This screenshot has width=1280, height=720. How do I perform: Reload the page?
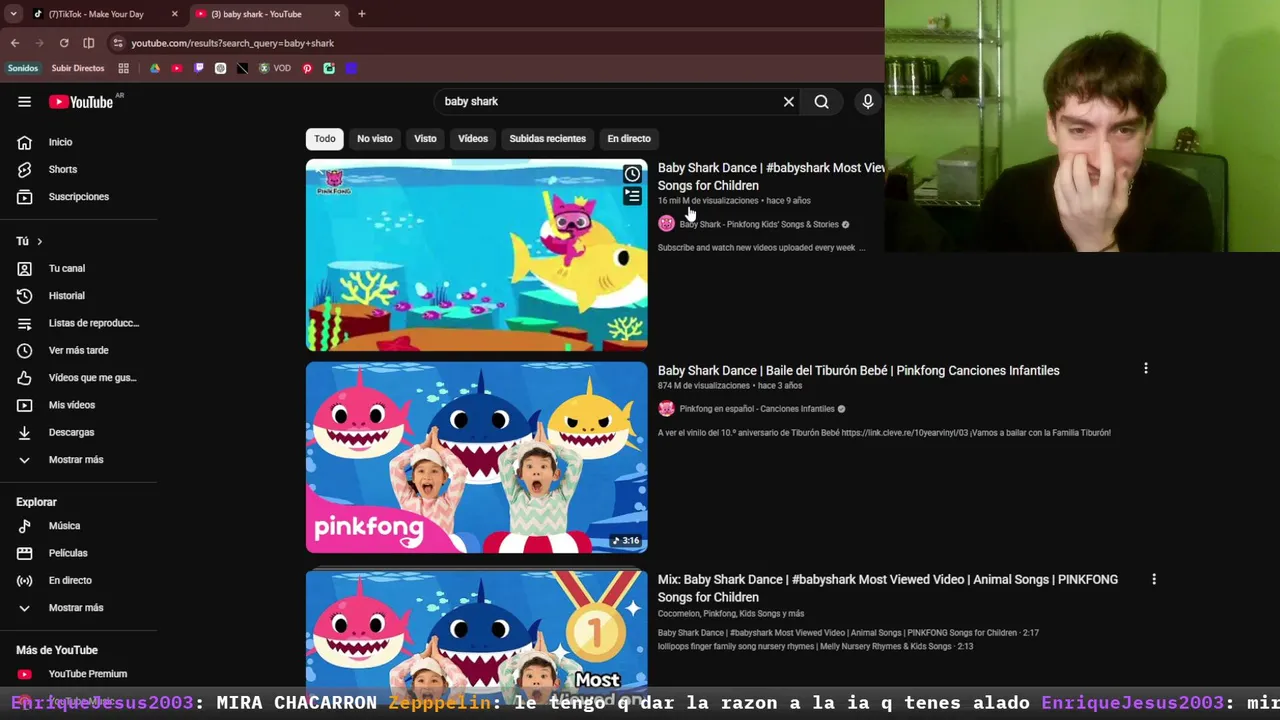coord(64,43)
